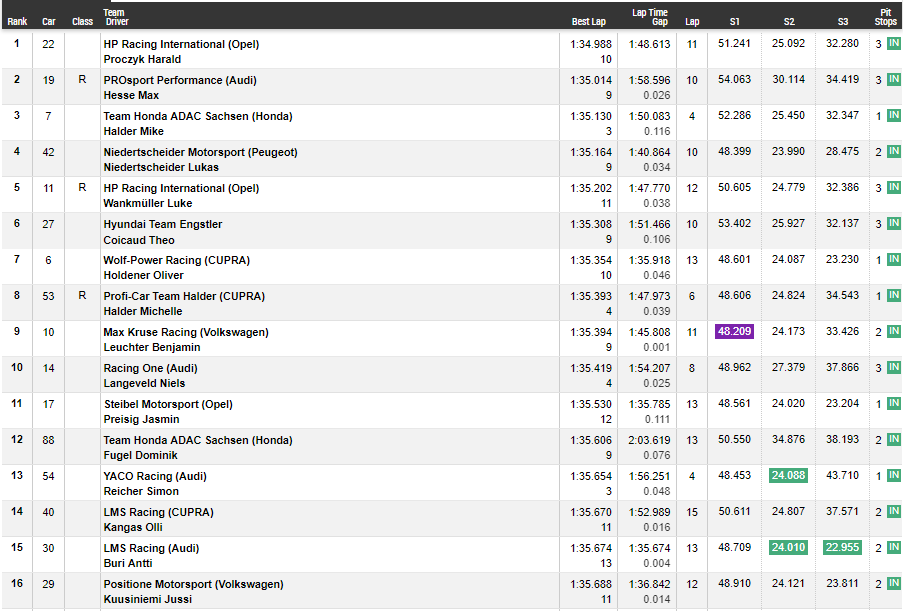
Task: Click the S3 time 43.710
Action: click(x=843, y=475)
